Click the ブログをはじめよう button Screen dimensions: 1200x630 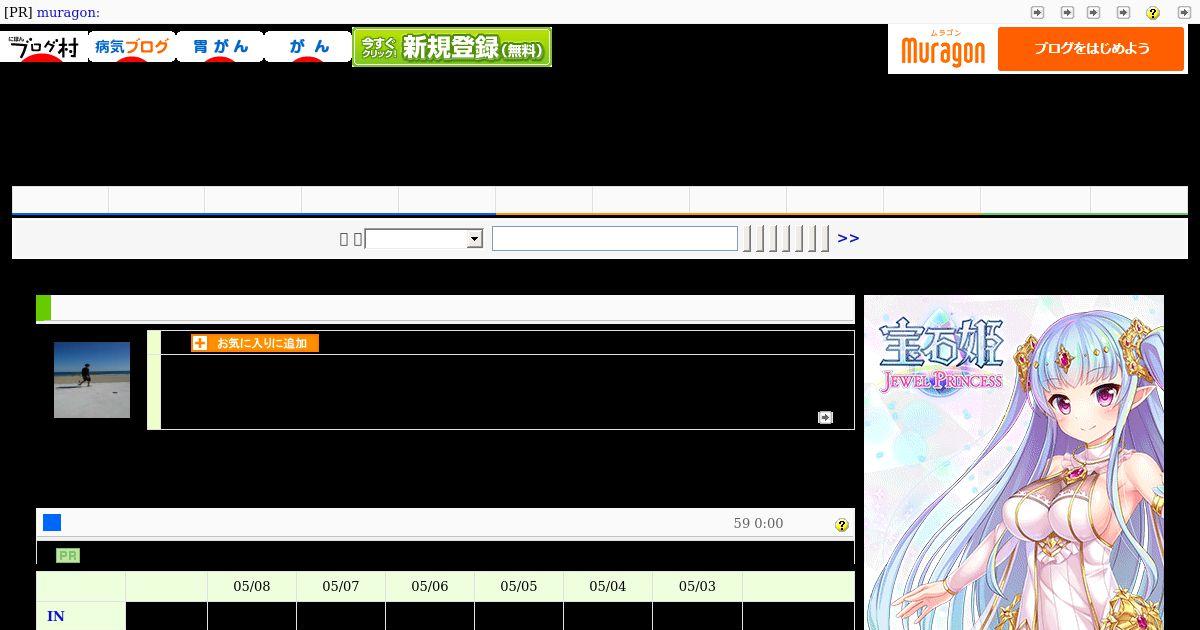coord(1091,49)
